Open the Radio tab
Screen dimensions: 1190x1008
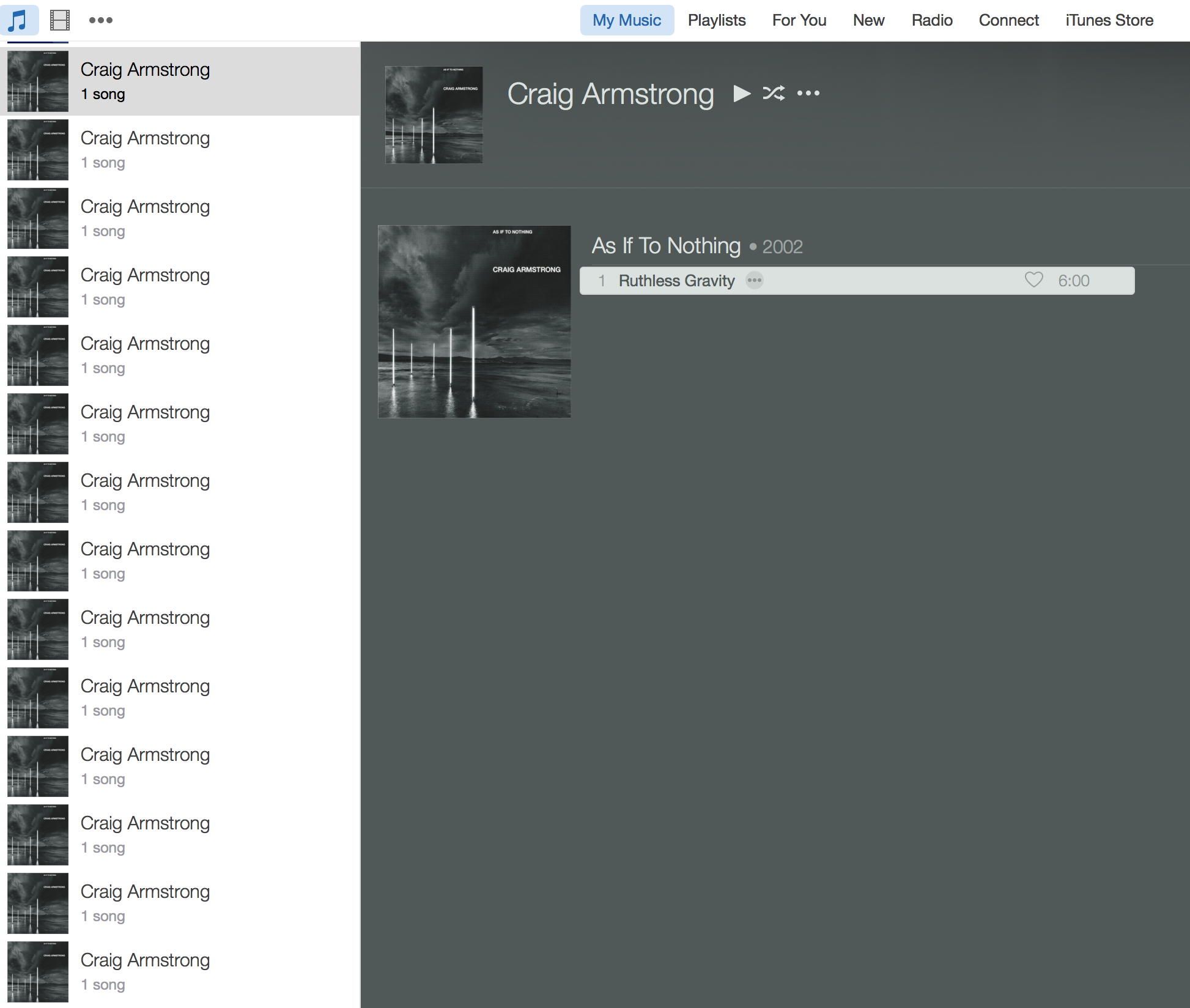pos(931,20)
